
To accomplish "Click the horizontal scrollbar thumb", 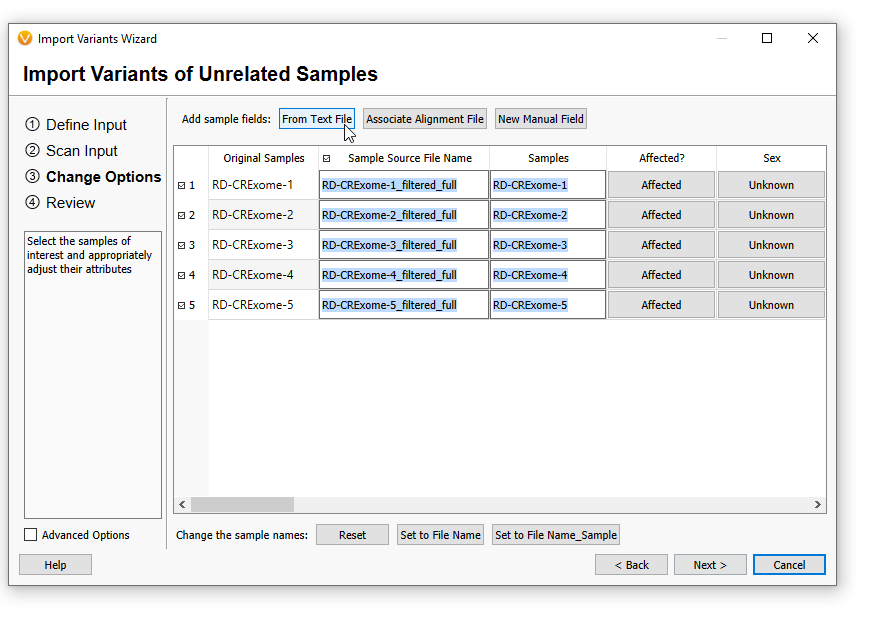I will coord(242,504).
